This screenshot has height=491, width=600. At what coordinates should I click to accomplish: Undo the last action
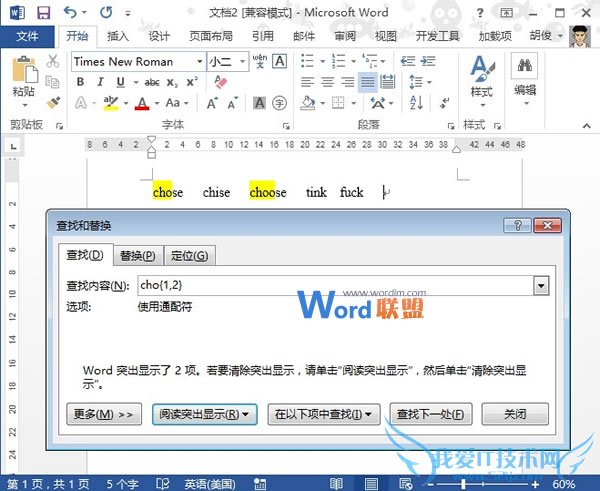click(70, 13)
